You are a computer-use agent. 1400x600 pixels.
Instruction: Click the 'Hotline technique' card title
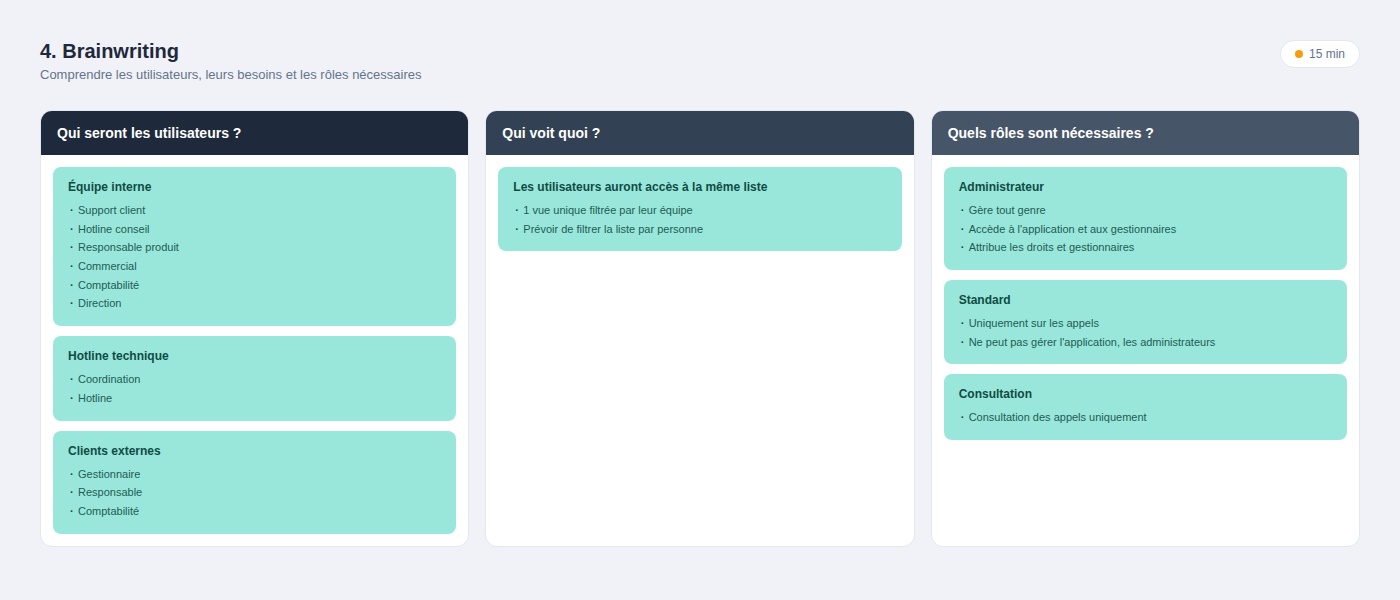click(118, 356)
